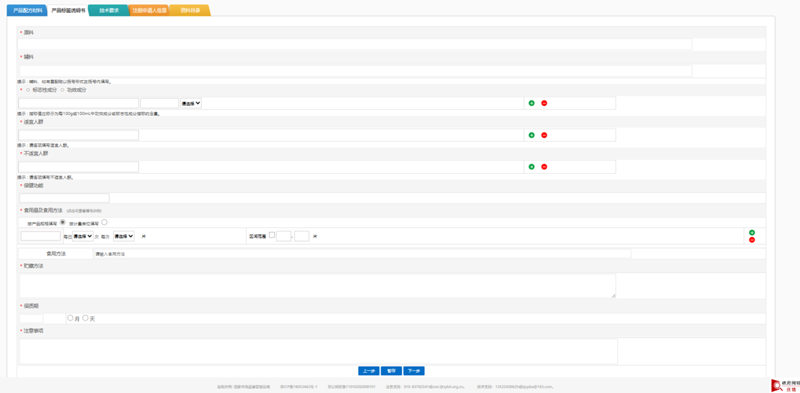Click the 下一步 button

pyautogui.click(x=414, y=371)
